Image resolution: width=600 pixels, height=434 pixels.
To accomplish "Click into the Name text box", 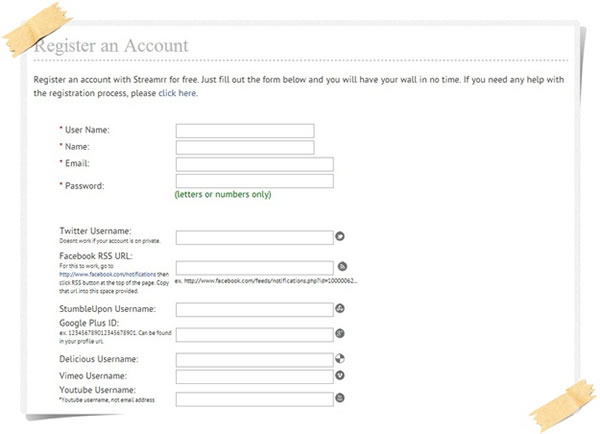I will point(244,147).
